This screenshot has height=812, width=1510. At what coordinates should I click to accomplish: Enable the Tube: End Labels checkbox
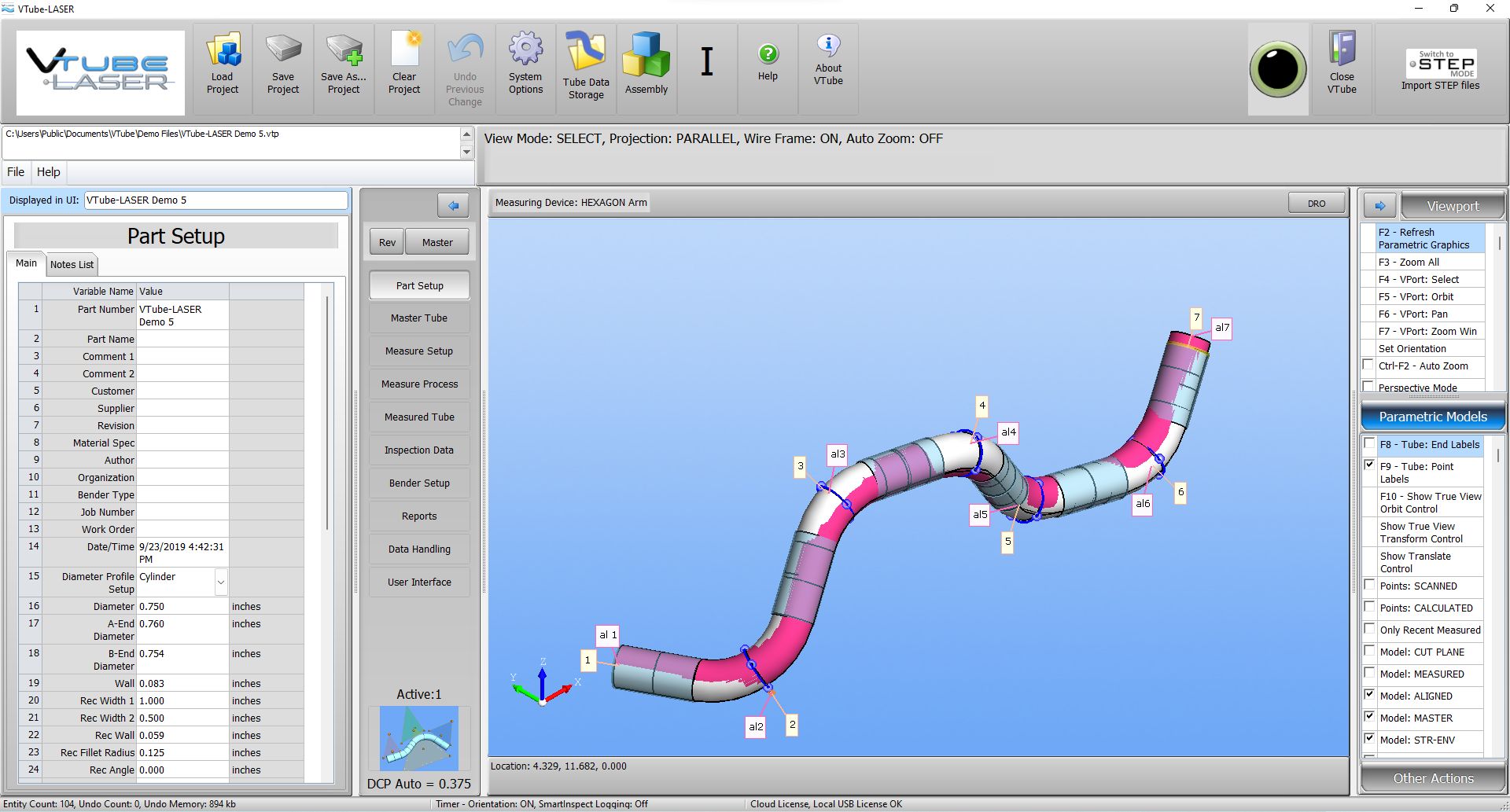click(x=1369, y=443)
